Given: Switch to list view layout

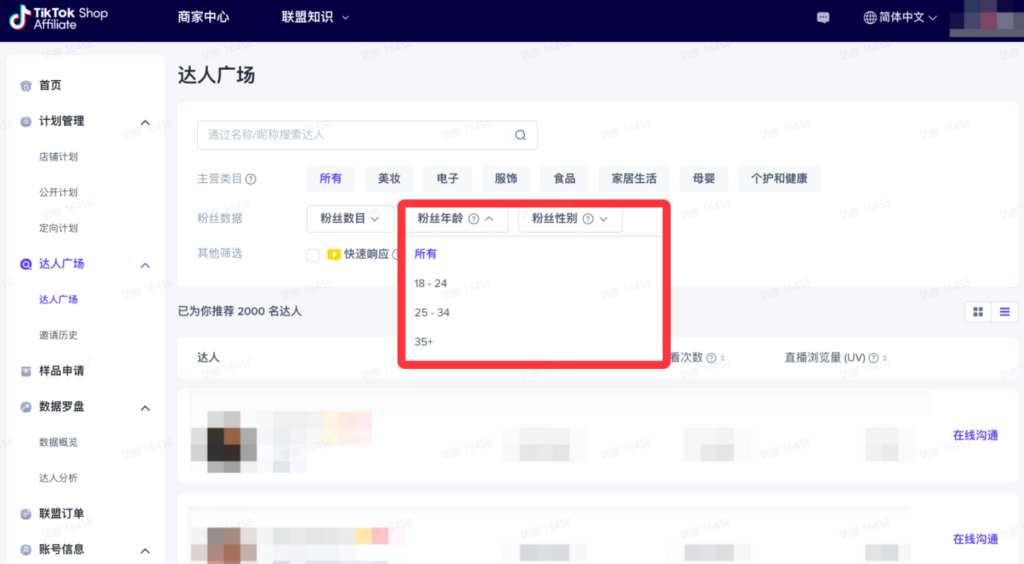Looking at the screenshot, I should (1004, 312).
